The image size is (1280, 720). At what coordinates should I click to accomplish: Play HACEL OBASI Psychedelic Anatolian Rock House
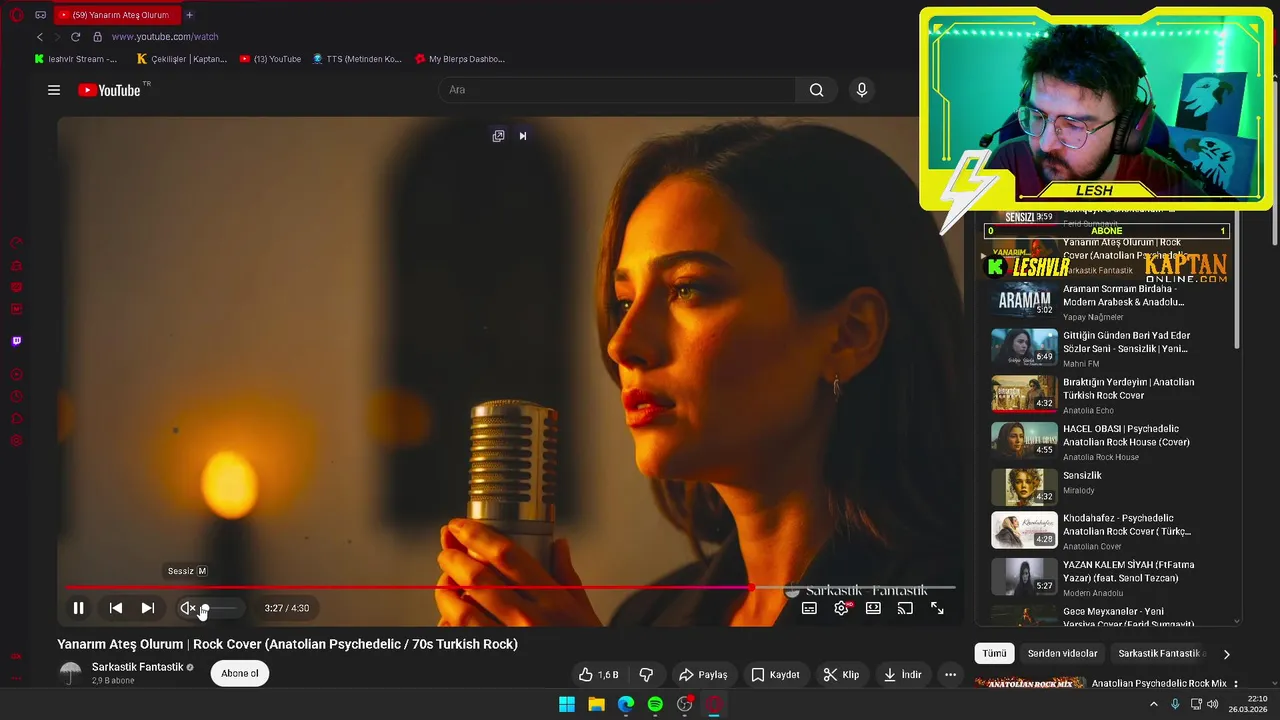click(1108, 441)
